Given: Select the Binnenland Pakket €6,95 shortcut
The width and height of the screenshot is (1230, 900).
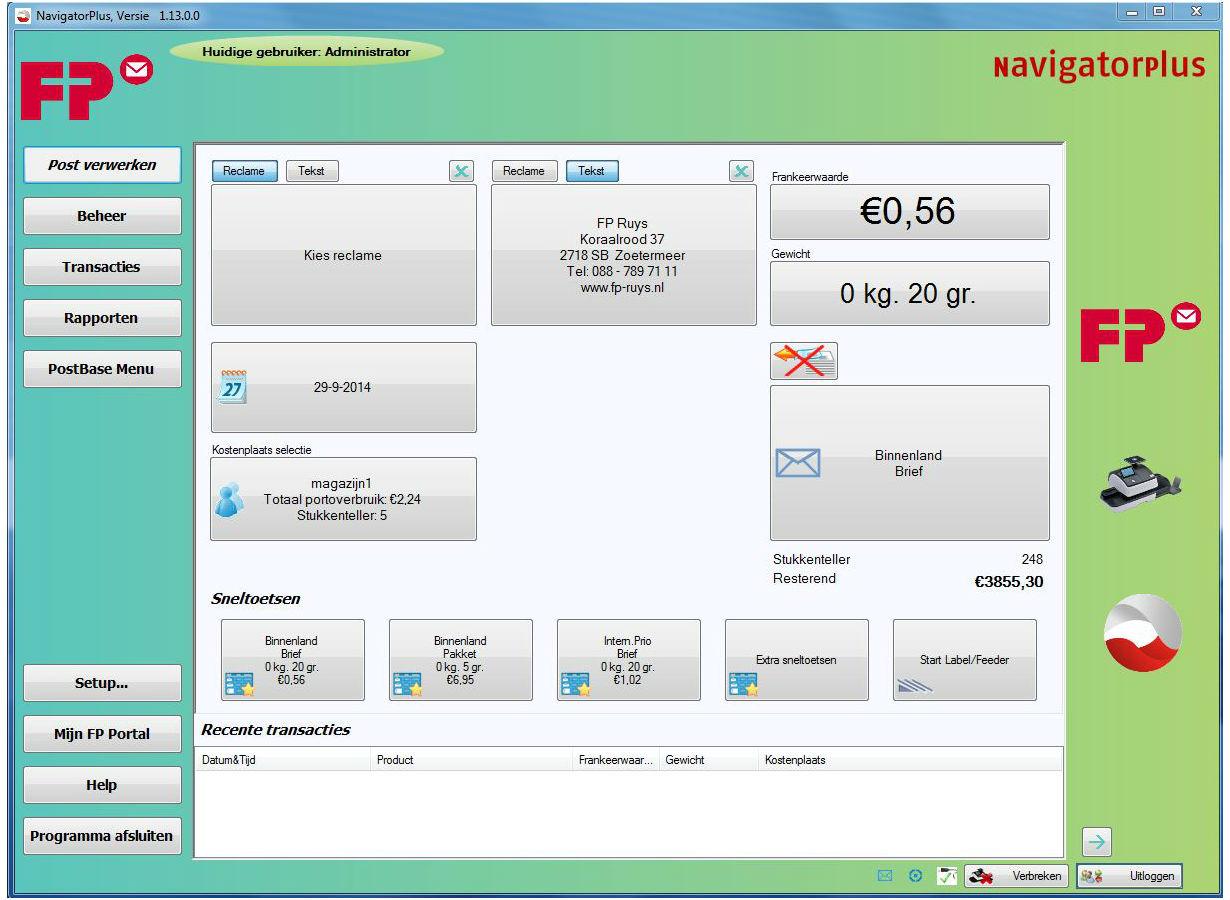Looking at the screenshot, I should [x=460, y=660].
